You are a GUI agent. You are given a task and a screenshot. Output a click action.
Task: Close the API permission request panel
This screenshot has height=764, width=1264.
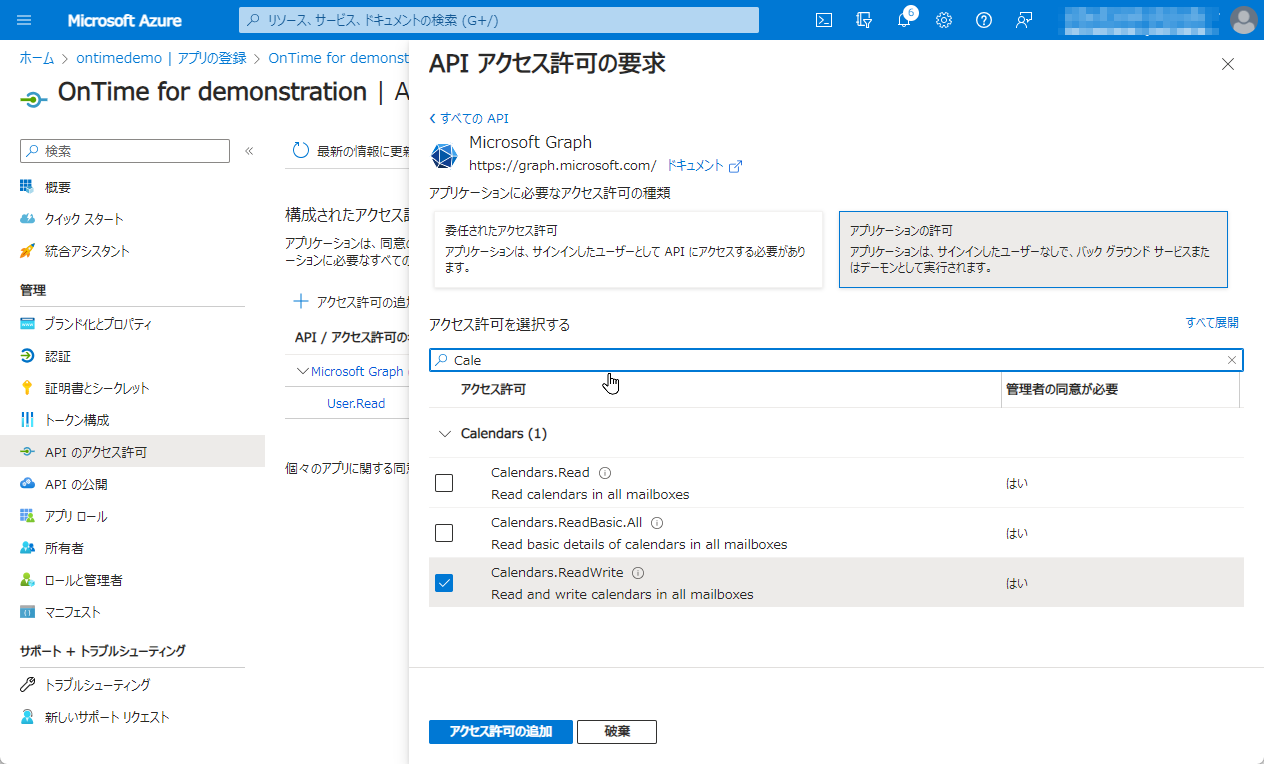click(1228, 64)
